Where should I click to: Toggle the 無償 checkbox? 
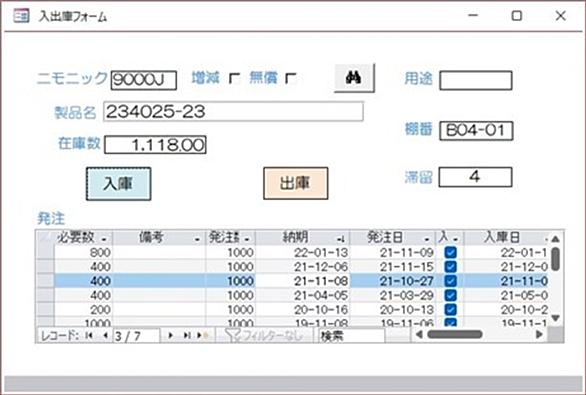click(x=291, y=78)
